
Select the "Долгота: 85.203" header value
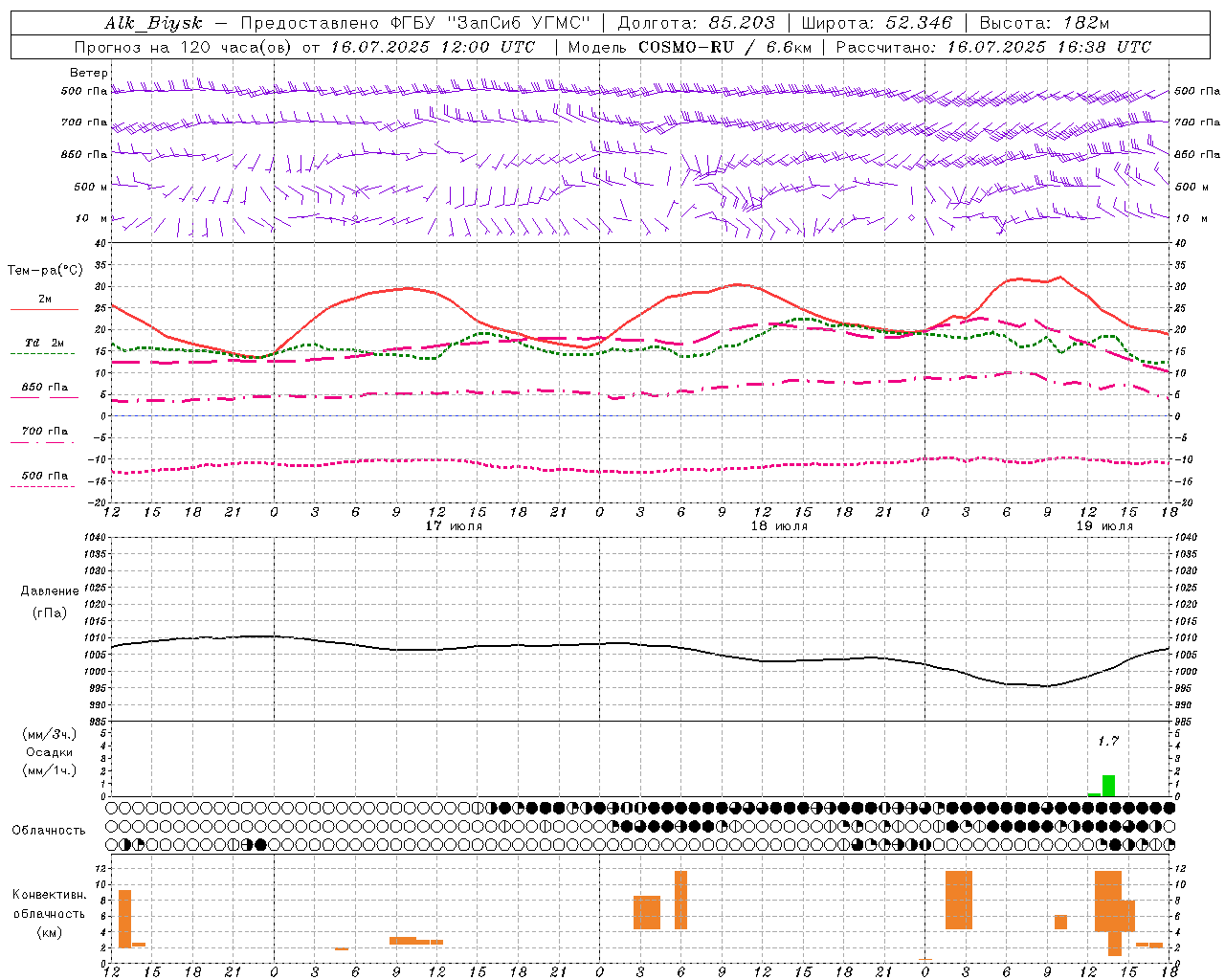tap(696, 23)
